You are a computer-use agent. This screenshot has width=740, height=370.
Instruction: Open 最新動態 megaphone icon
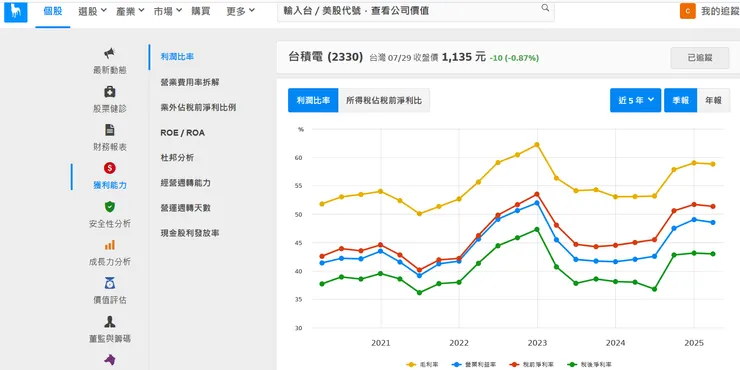click(x=109, y=53)
